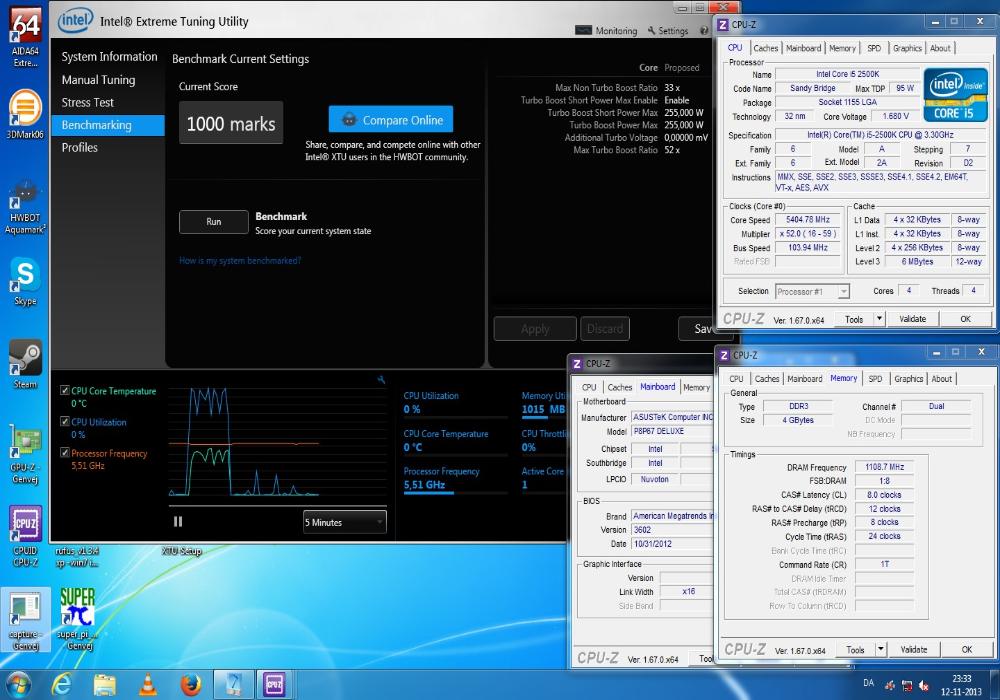This screenshot has height=700, width=1000.
Task: Switch to Caches tab in CPU-Z CPU window
Action: coord(765,48)
